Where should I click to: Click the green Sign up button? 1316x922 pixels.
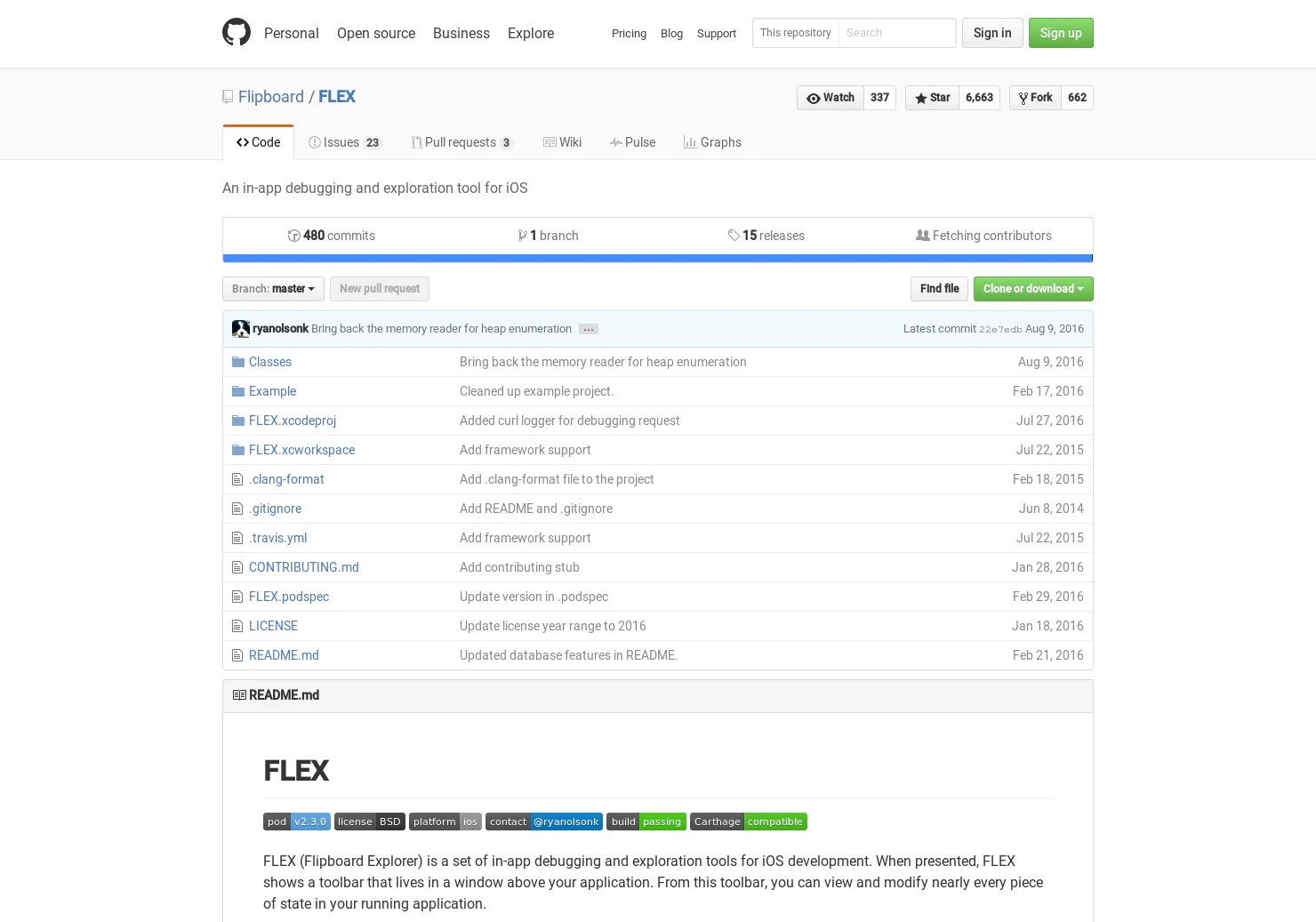pos(1061,33)
